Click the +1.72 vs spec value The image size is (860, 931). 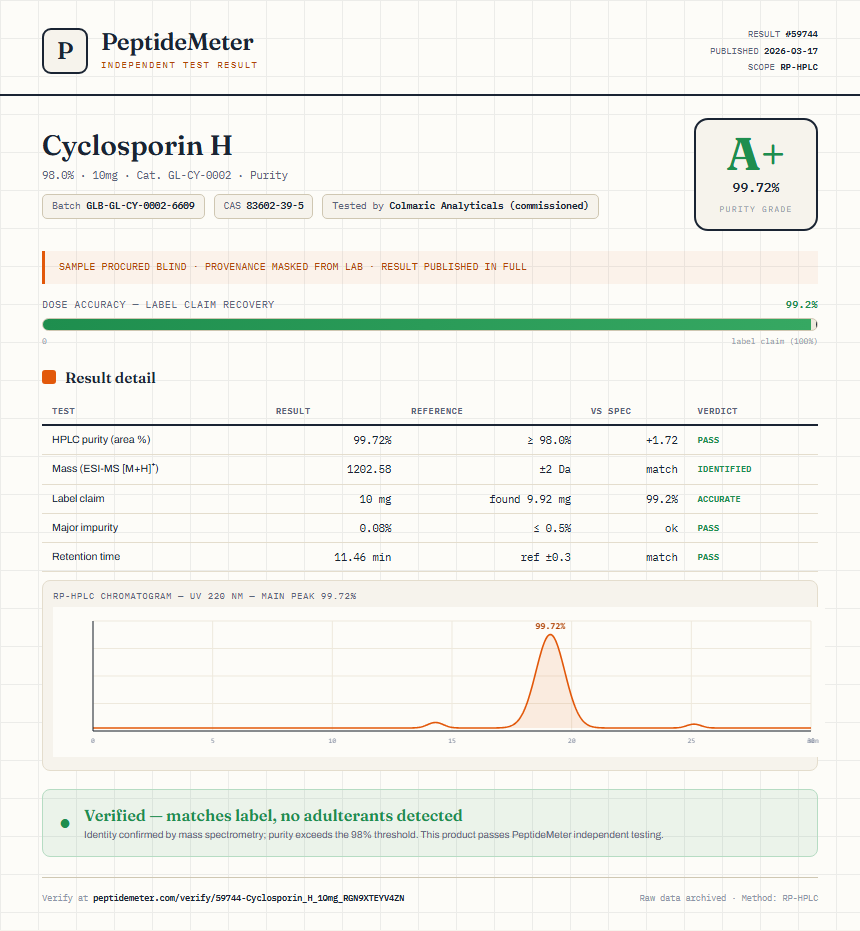tap(662, 440)
